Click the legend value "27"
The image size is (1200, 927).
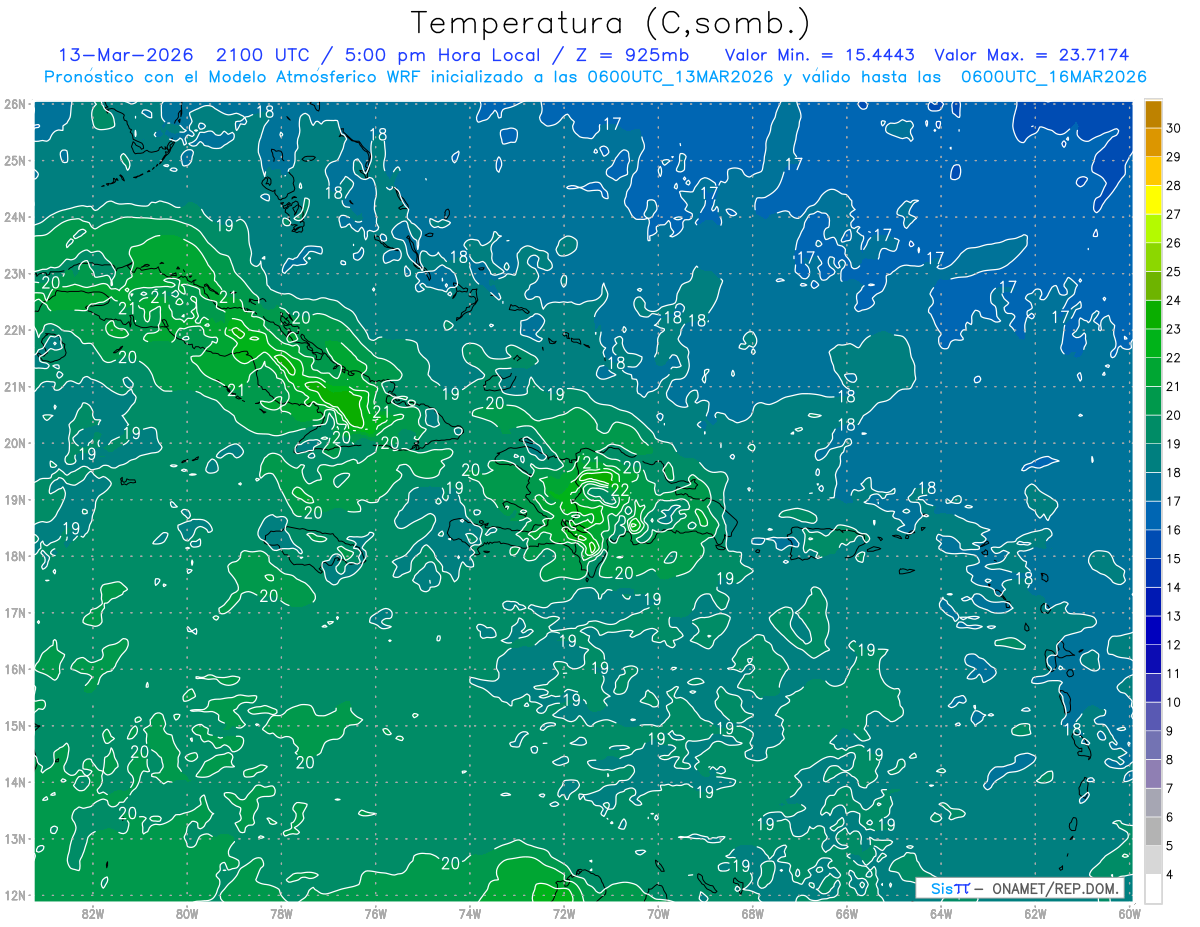pyautogui.click(x=1174, y=214)
